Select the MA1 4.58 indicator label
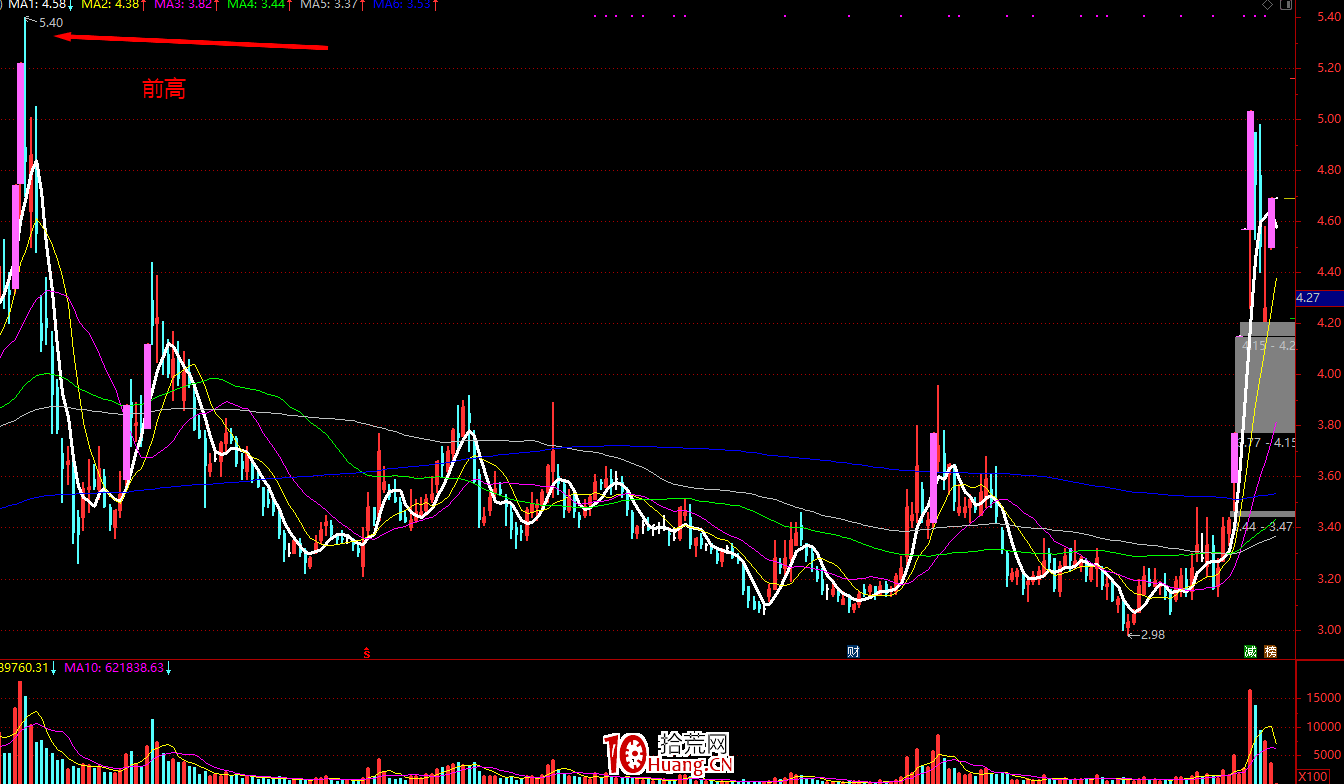 pyautogui.click(x=40, y=5)
